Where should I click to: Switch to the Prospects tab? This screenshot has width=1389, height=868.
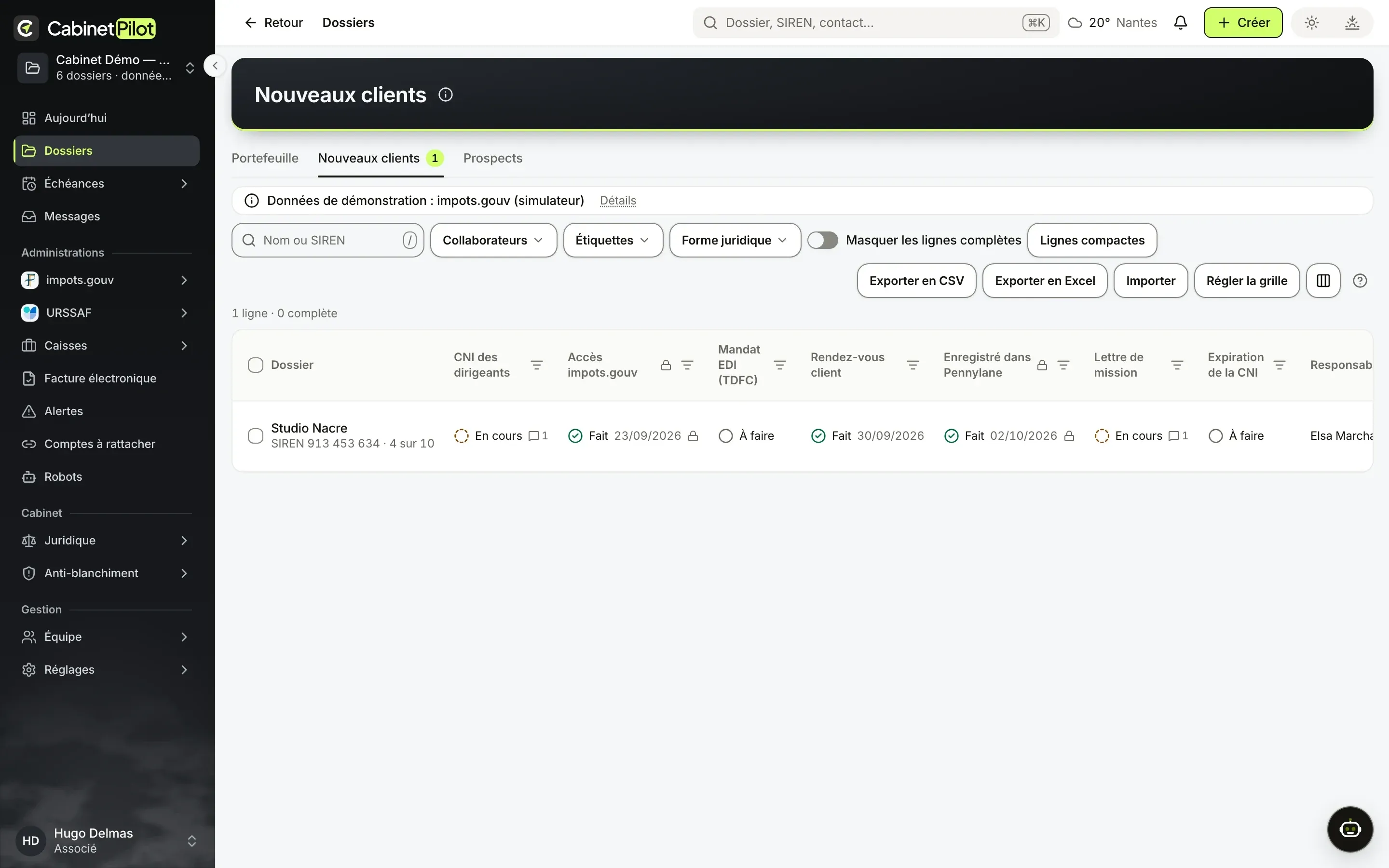[x=492, y=159]
